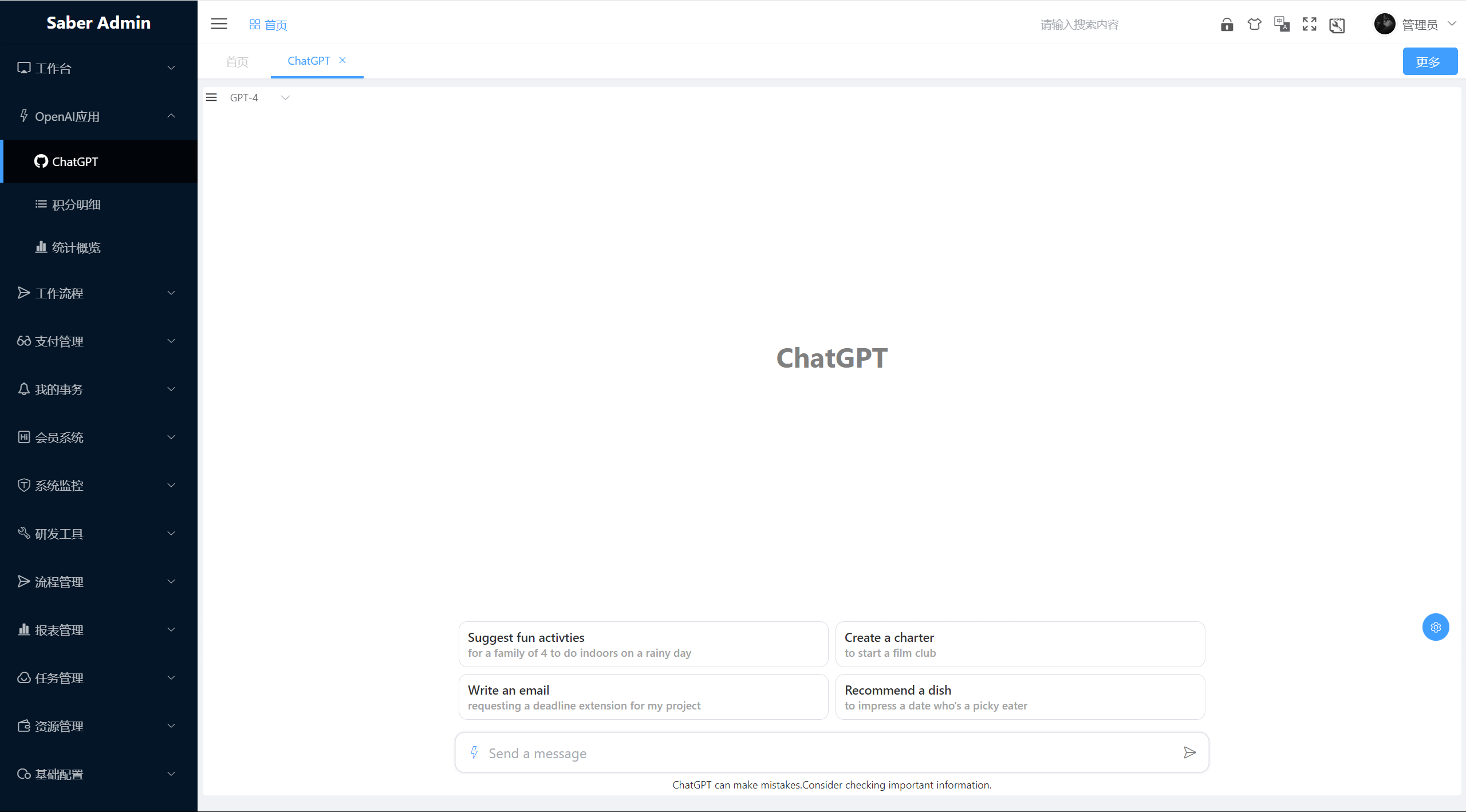The height and width of the screenshot is (812, 1466).
Task: Click the Saber Admin logo title
Action: pyautogui.click(x=98, y=22)
